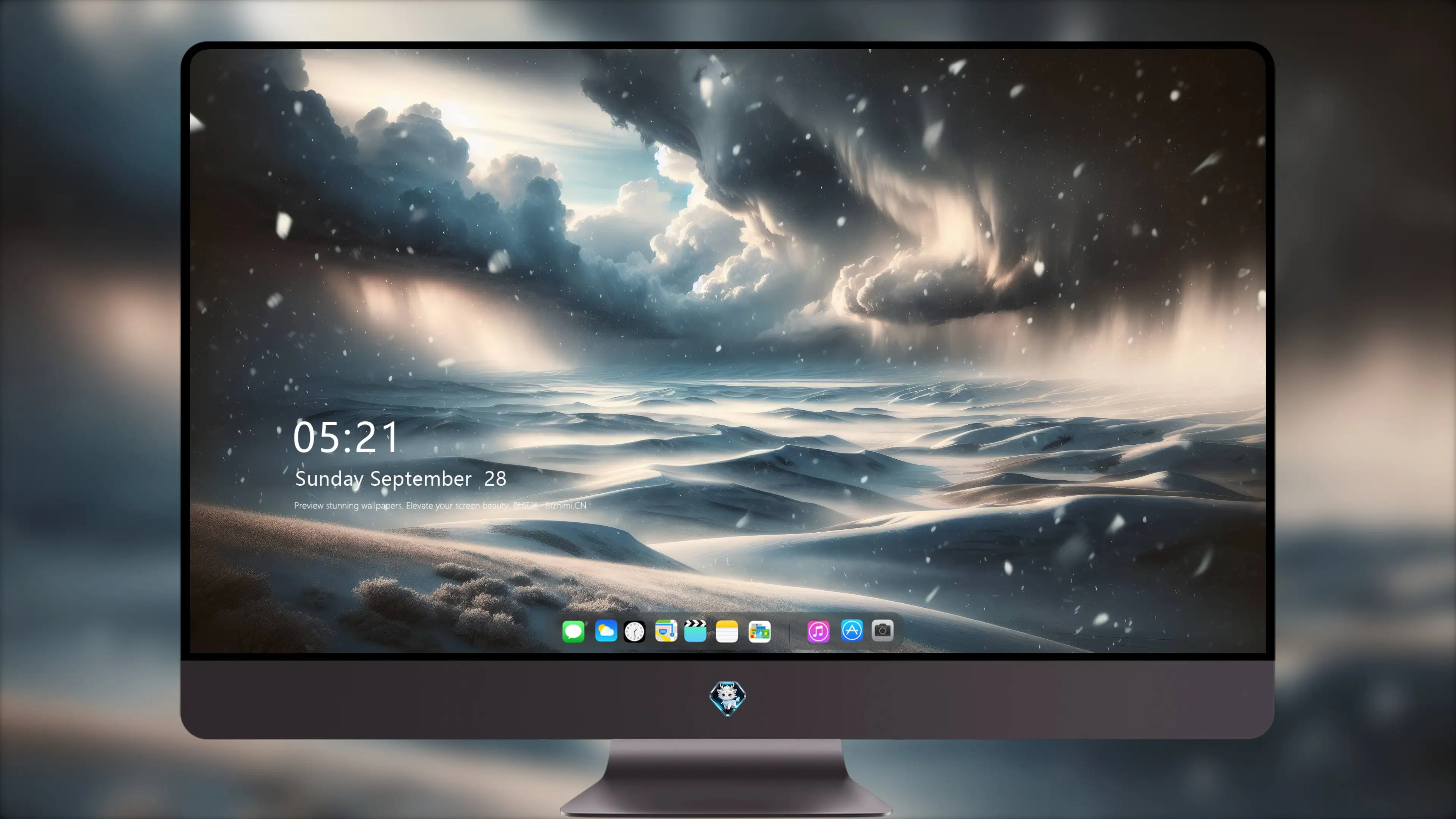The width and height of the screenshot is (1456, 819).
Task: Open the Clock app in the dock
Action: pyautogui.click(x=634, y=631)
